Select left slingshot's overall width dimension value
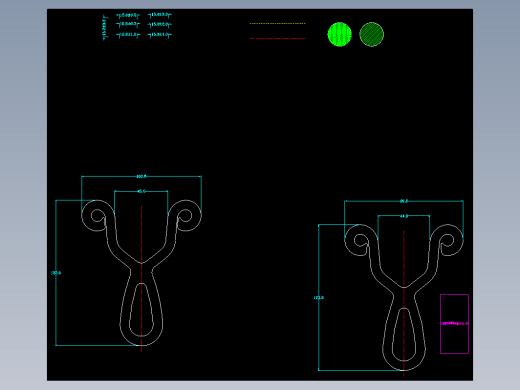This screenshot has height=390, width=520. [141, 176]
